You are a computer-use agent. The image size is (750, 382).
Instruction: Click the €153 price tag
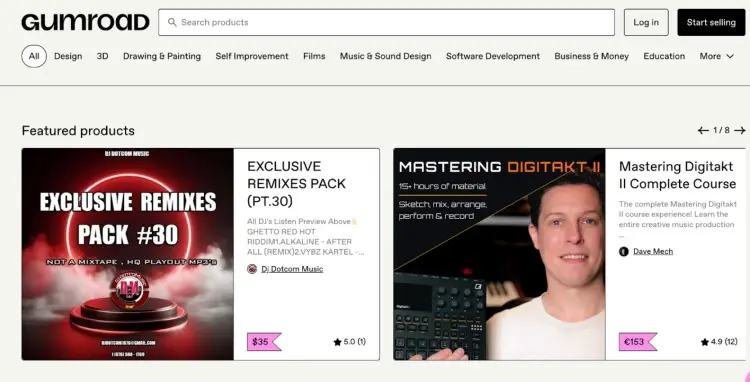coord(638,342)
